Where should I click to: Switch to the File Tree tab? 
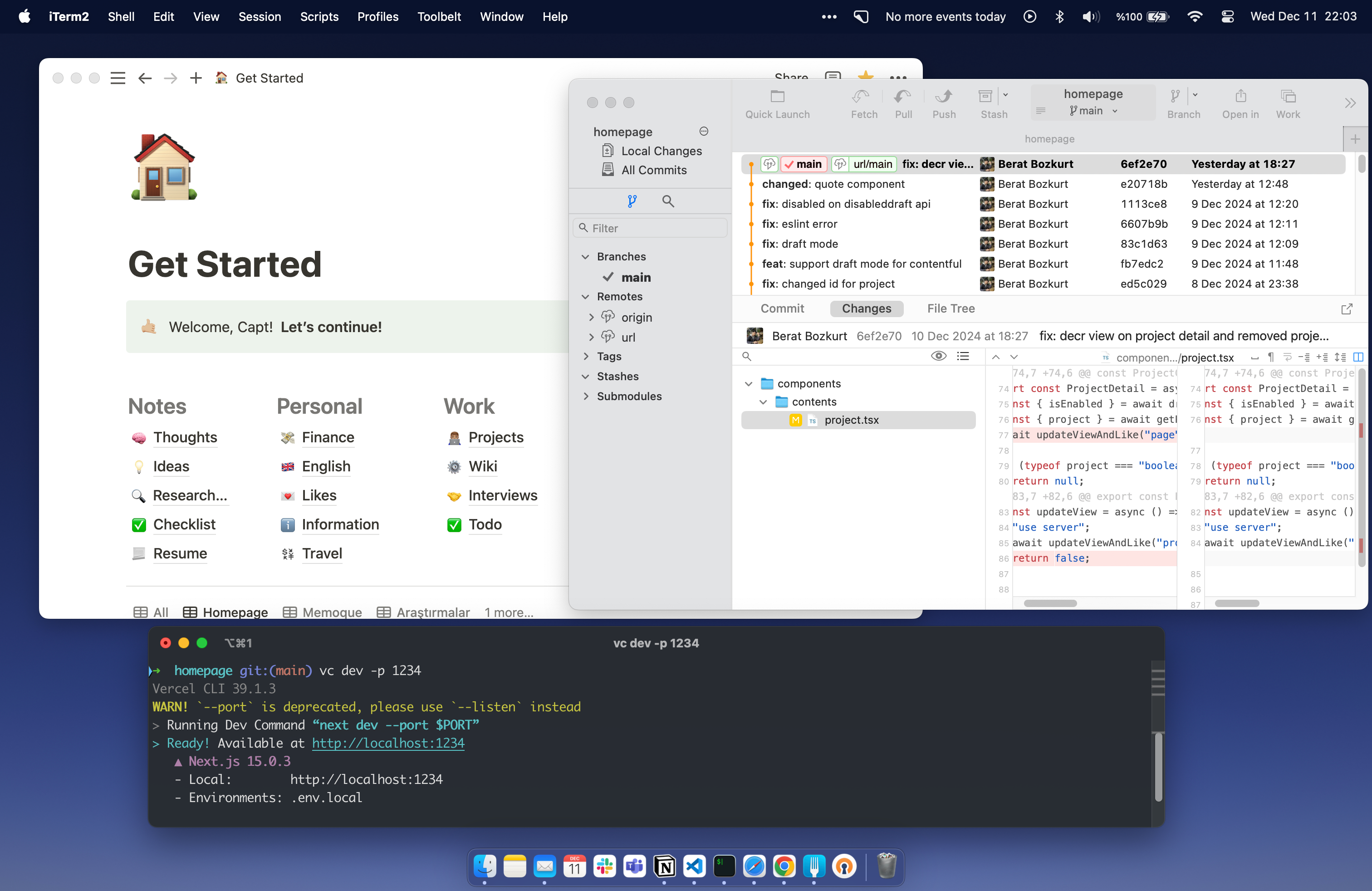[951, 308]
